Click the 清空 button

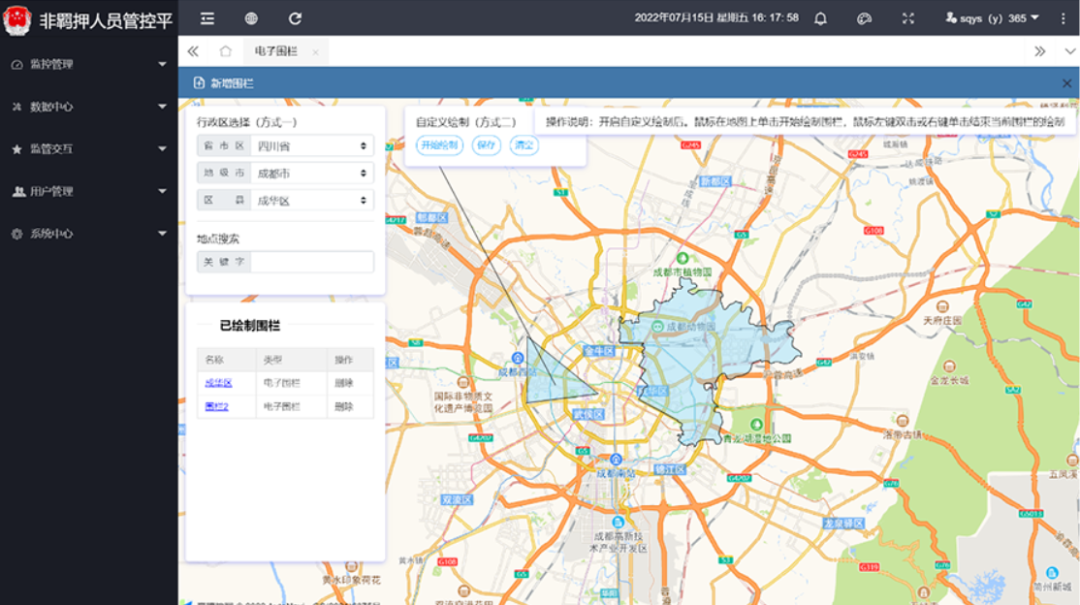[x=524, y=145]
